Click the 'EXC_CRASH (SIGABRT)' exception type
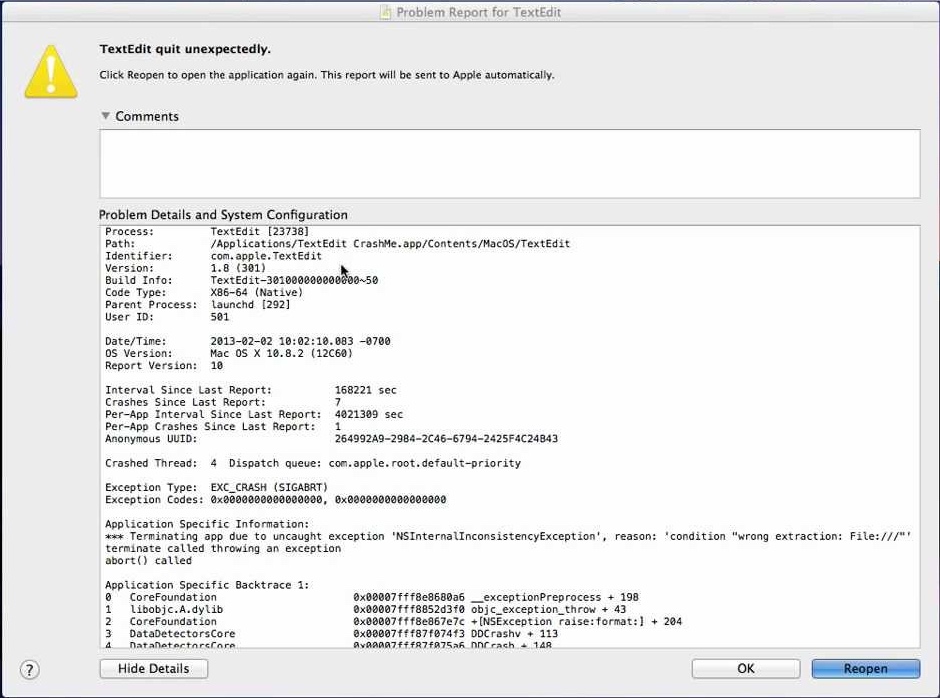 pos(269,488)
